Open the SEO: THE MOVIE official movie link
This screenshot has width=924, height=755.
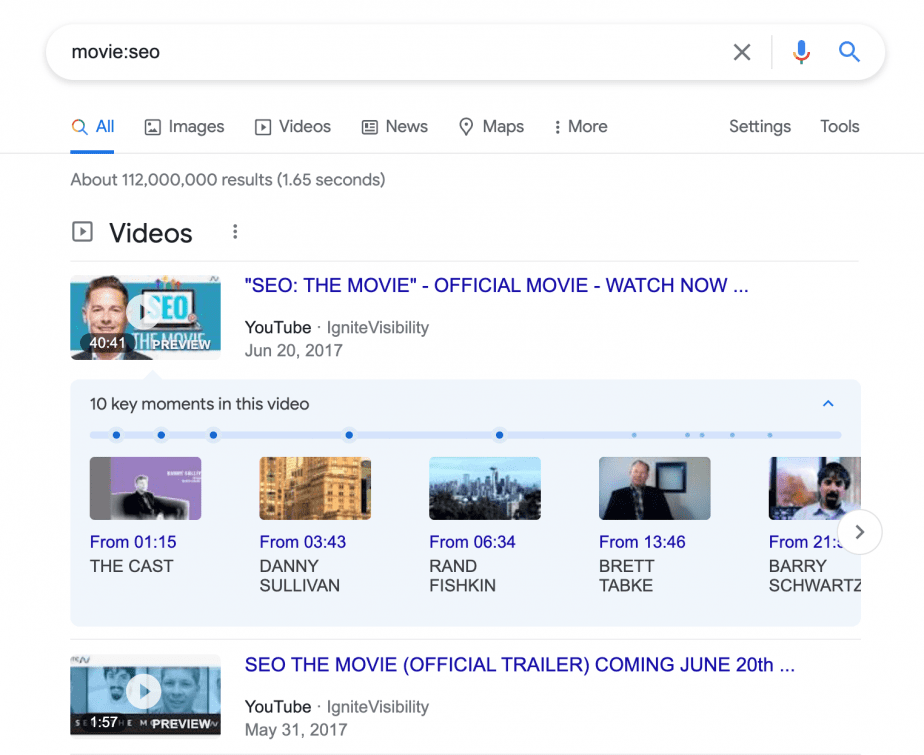coord(496,285)
